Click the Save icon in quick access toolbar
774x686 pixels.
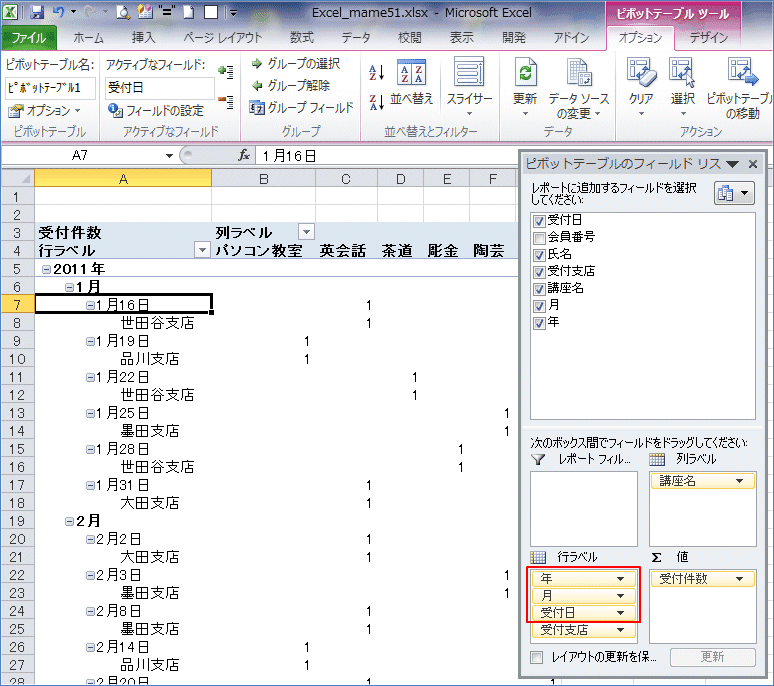coord(37,12)
